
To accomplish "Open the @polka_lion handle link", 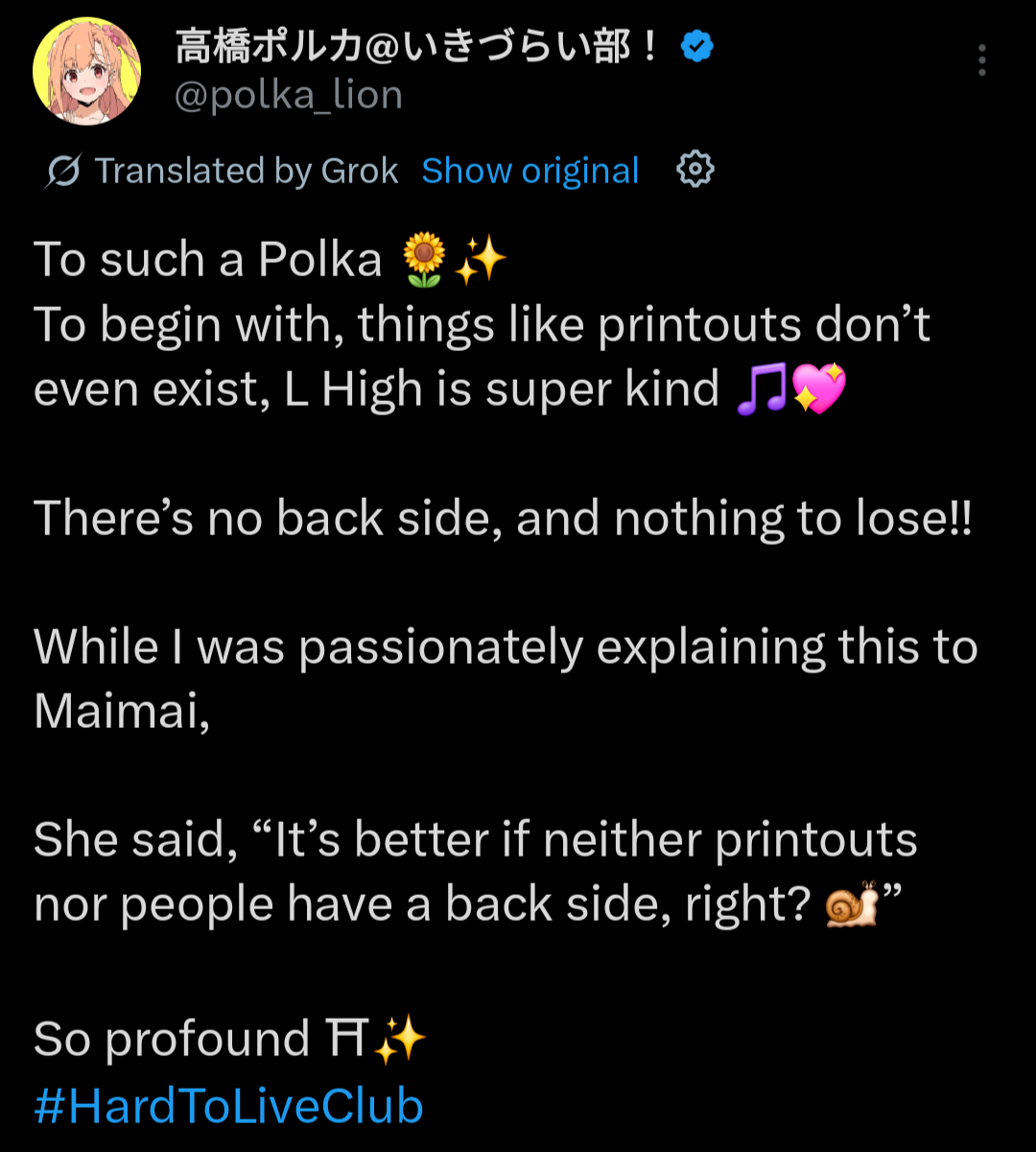I will [x=289, y=95].
